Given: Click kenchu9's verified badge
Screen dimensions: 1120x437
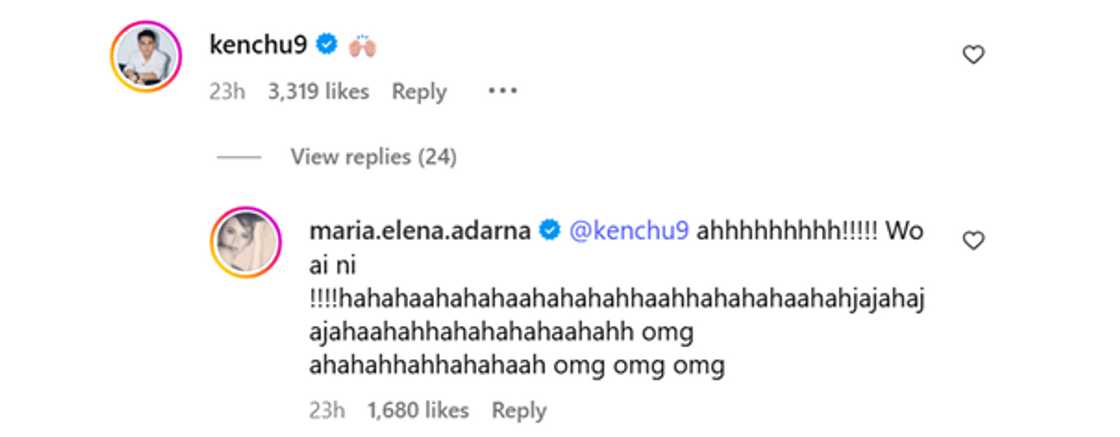Looking at the screenshot, I should (x=327, y=44).
